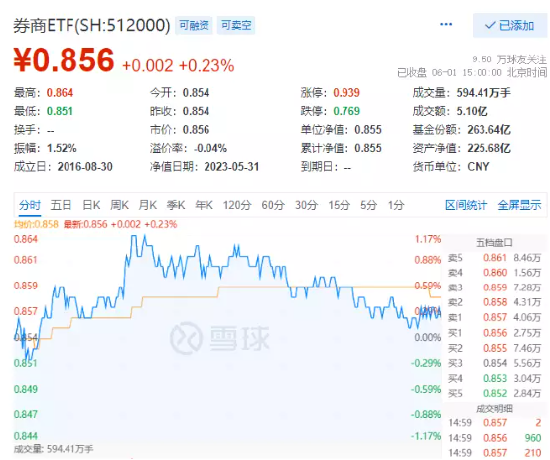
Task: Click the ¥0.856 current price
Action: pos(64,60)
